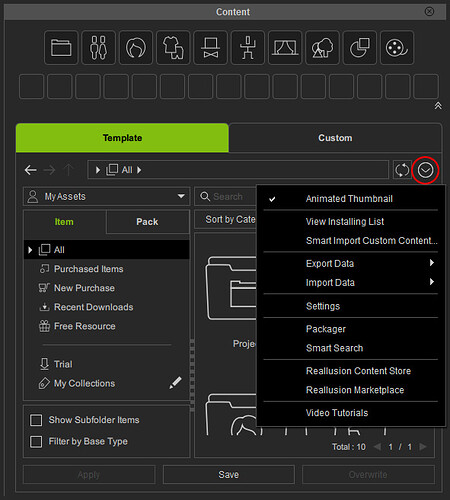The image size is (450, 500).
Task: Collapse the category bar with double chevron
Action: pyautogui.click(x=438, y=106)
